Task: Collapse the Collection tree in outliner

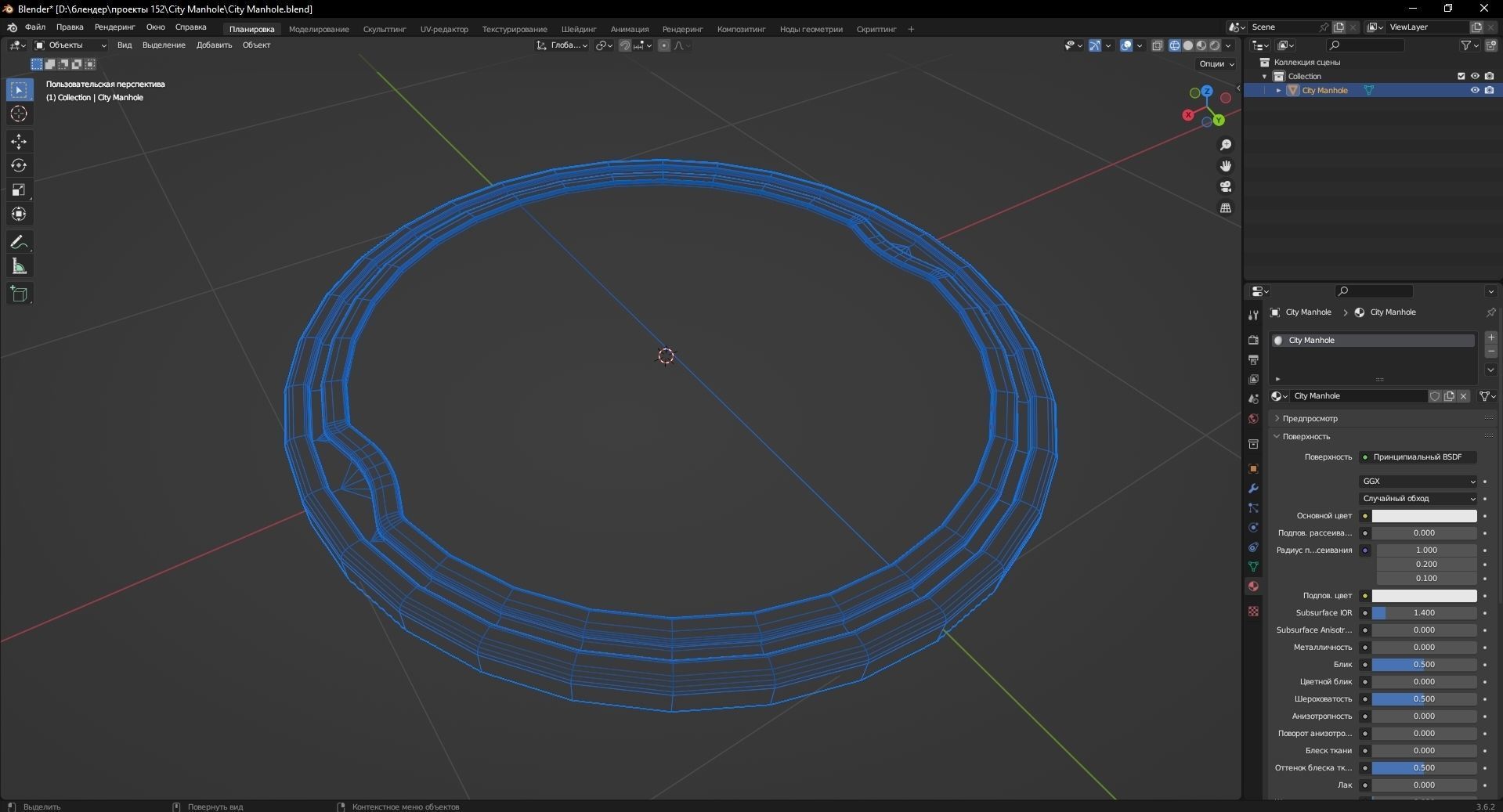Action: pos(1264,77)
